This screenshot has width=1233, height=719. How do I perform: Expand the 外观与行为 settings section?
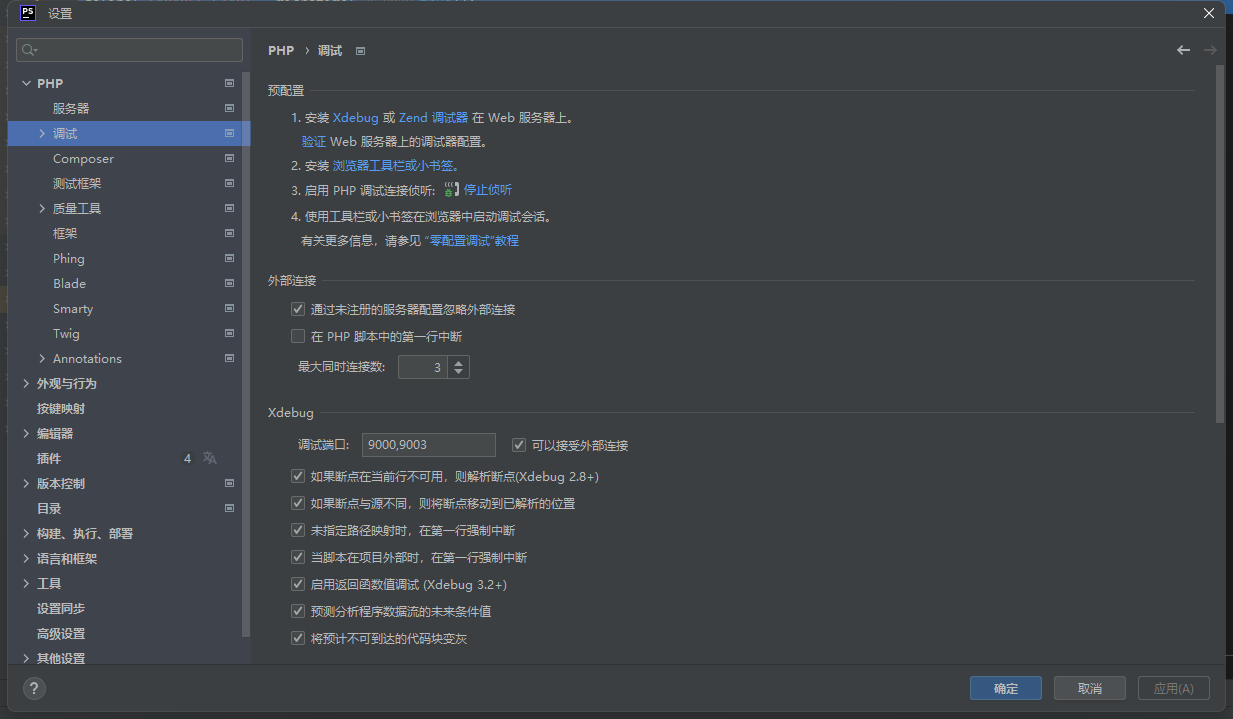(26, 383)
